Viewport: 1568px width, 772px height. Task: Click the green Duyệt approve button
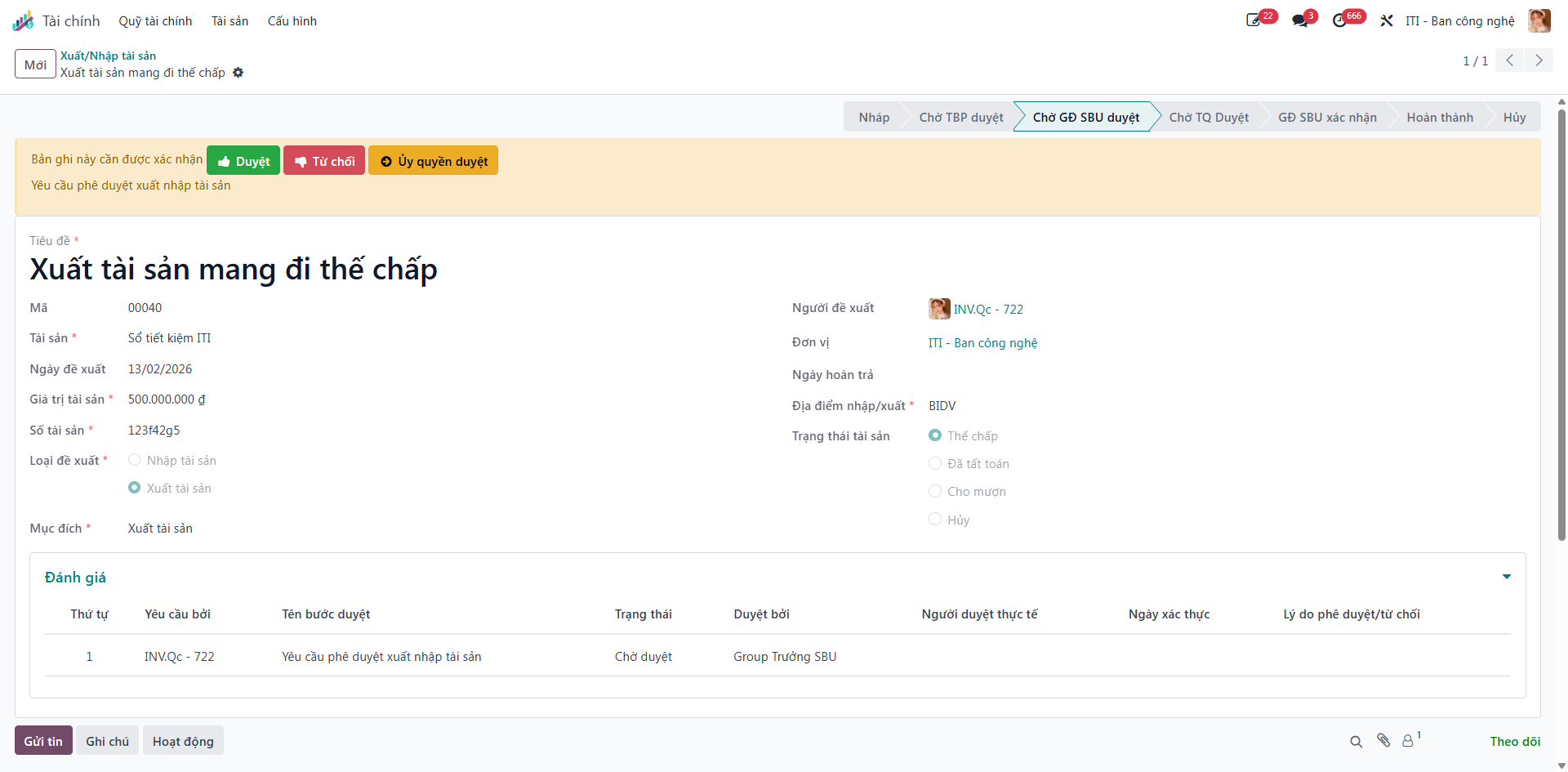tap(243, 161)
